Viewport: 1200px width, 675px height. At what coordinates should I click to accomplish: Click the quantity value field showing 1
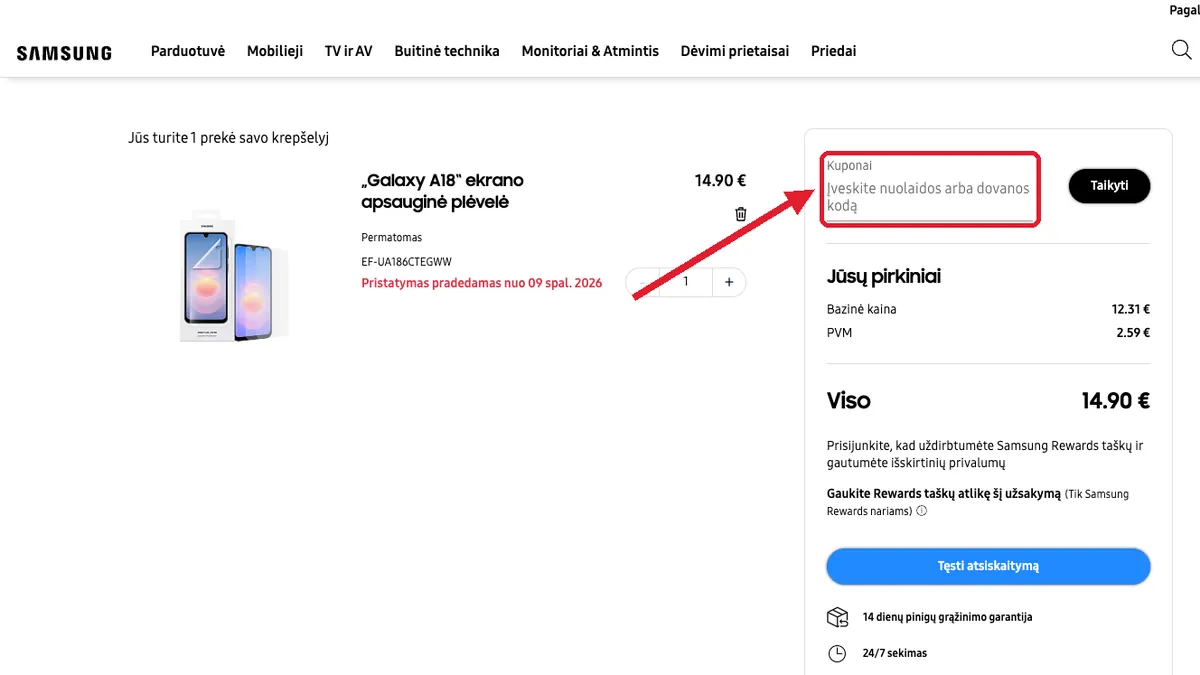(686, 282)
